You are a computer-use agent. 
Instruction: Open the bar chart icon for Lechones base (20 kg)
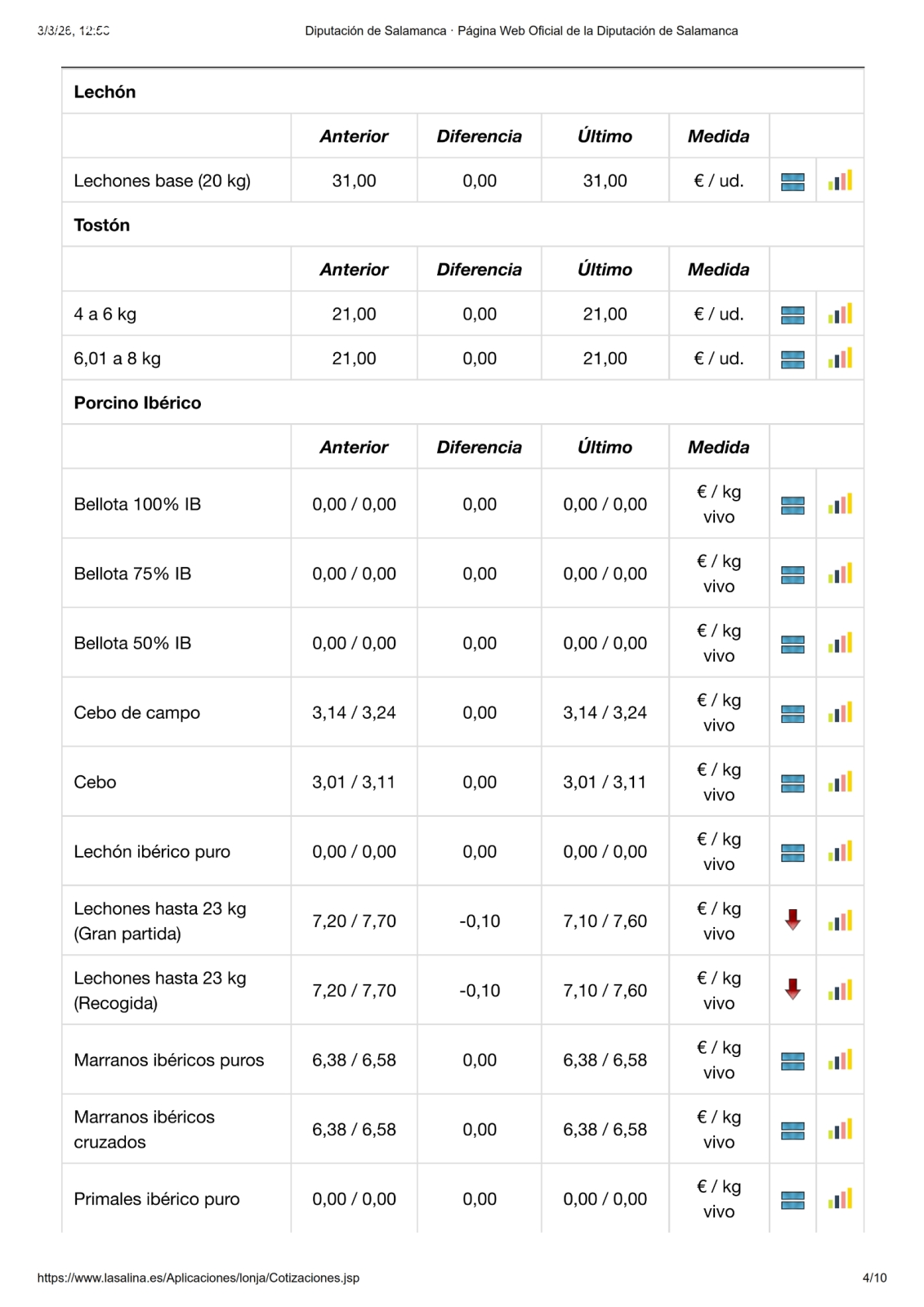pos(840,181)
